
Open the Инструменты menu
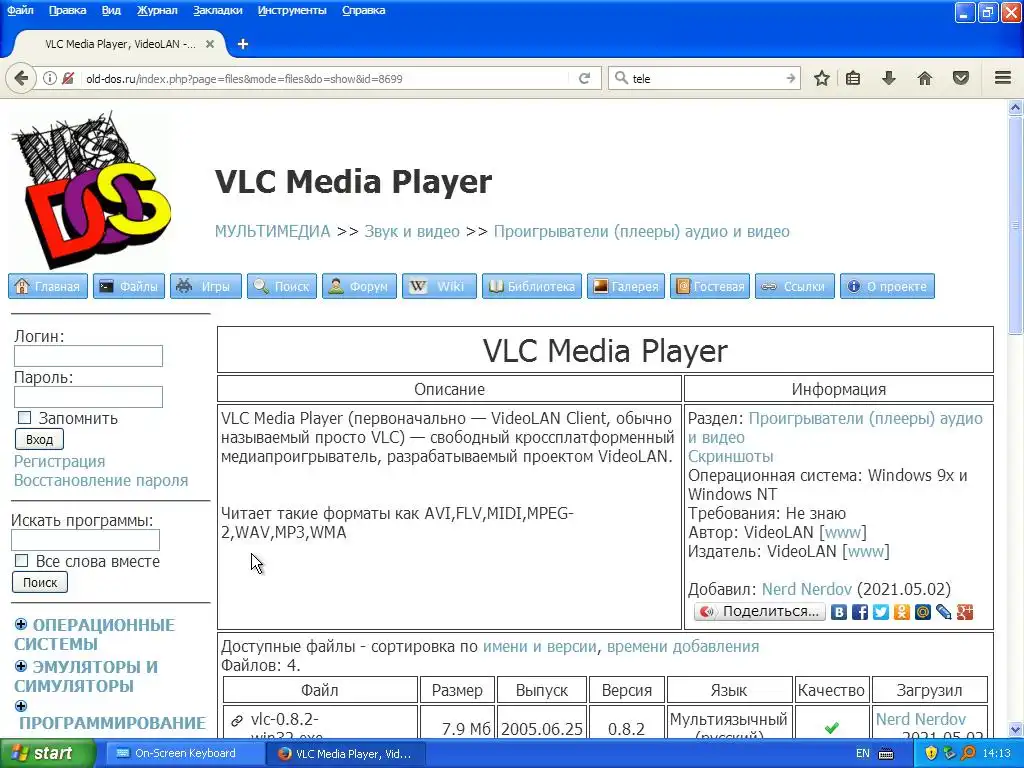[x=292, y=10]
